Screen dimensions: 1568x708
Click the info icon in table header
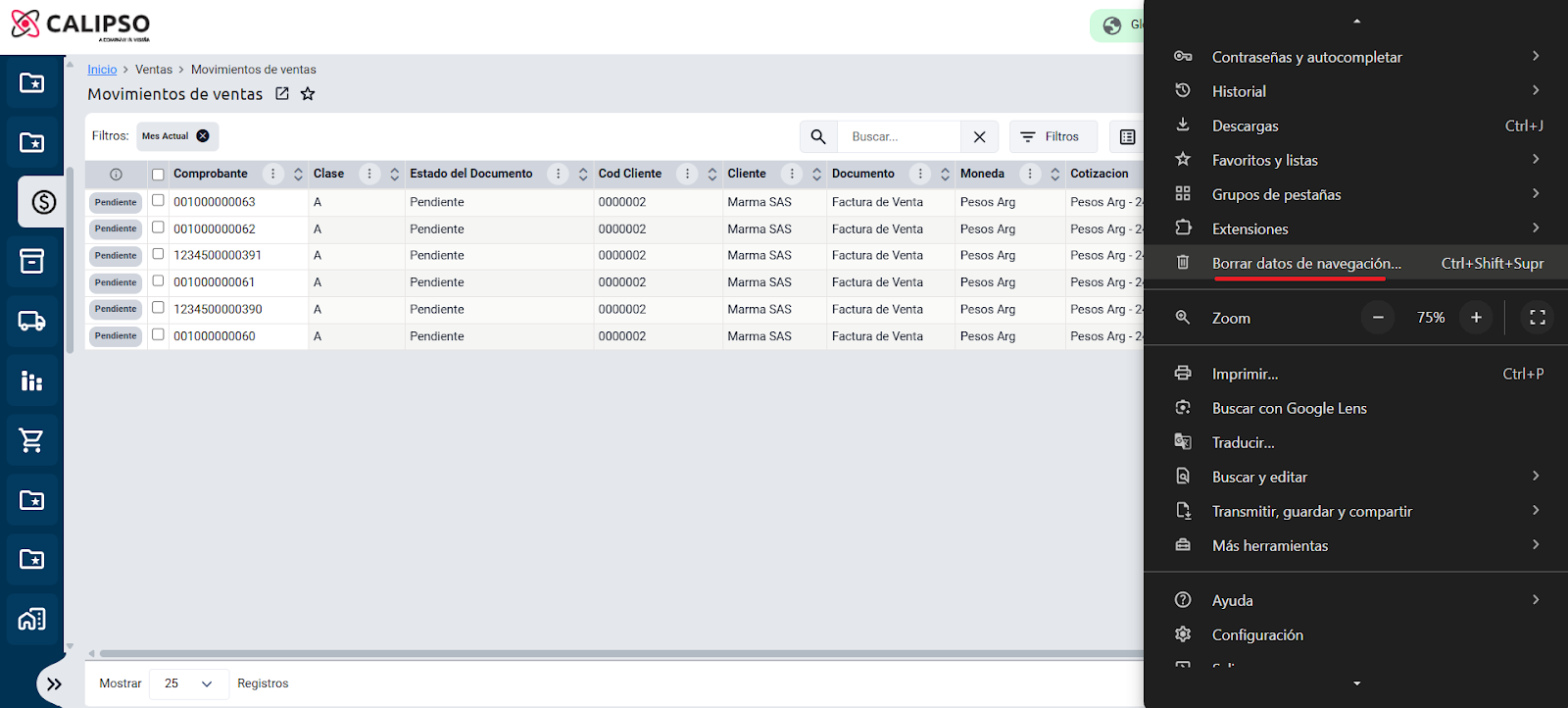coord(116,174)
